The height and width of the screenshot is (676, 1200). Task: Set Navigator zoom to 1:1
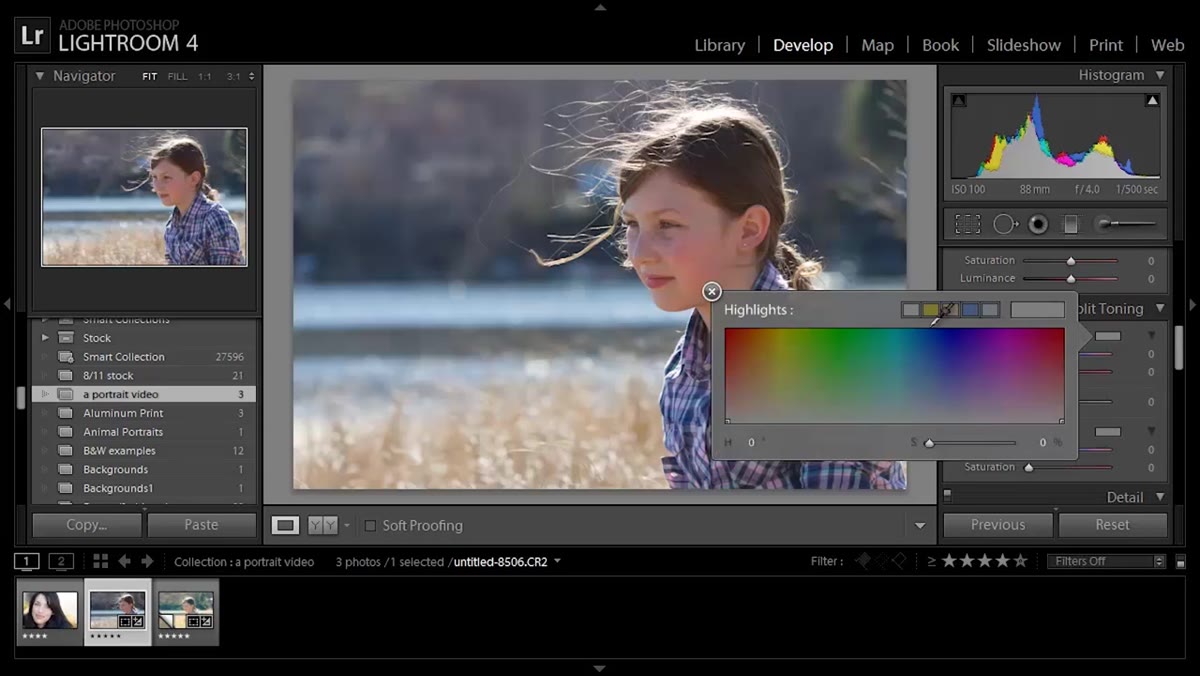[204, 76]
